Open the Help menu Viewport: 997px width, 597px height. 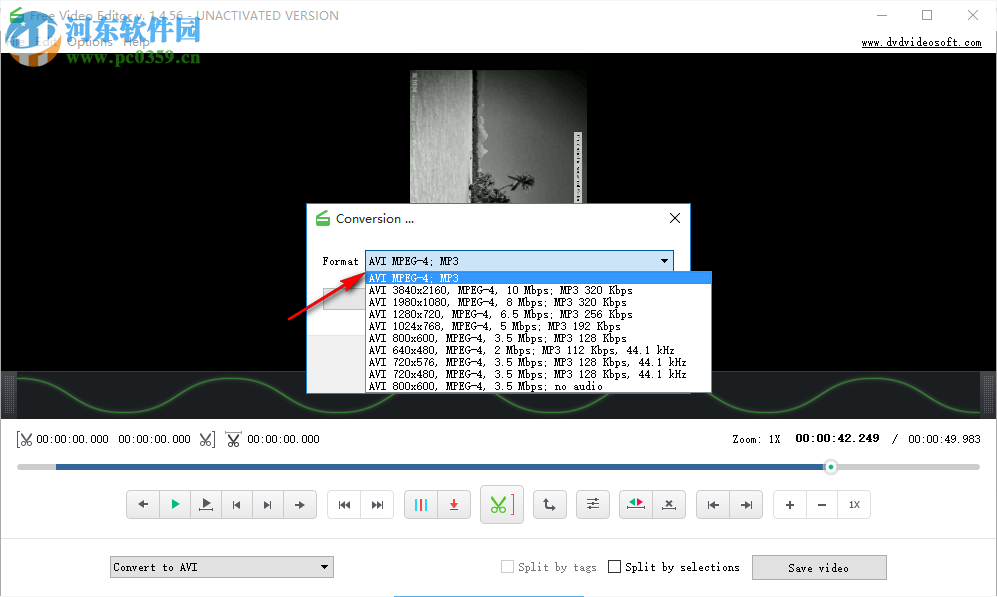click(138, 42)
